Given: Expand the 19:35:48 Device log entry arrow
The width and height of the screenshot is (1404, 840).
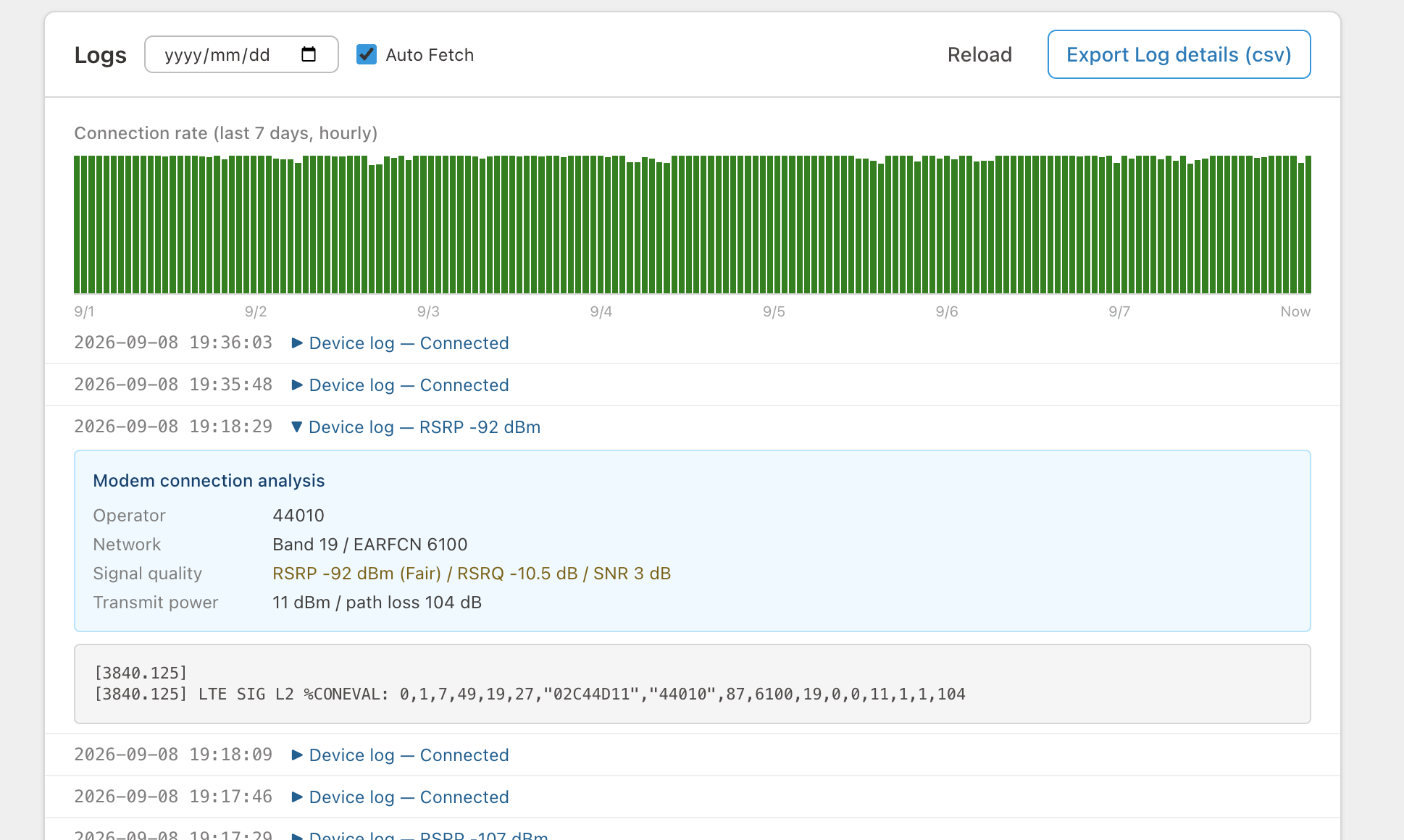Looking at the screenshot, I should (x=297, y=385).
